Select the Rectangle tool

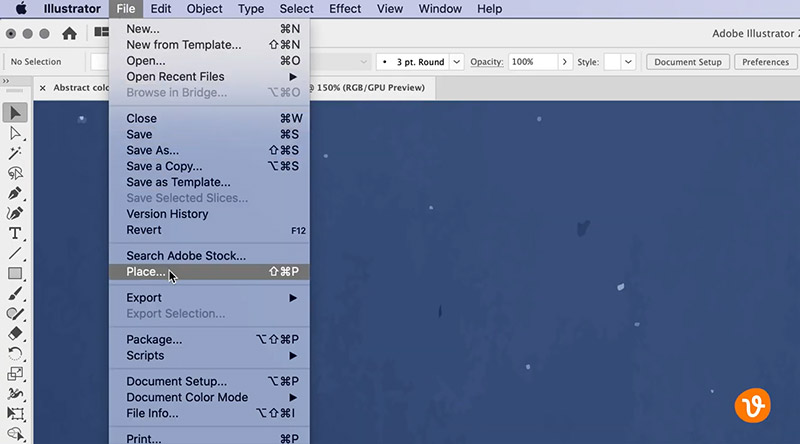click(15, 274)
